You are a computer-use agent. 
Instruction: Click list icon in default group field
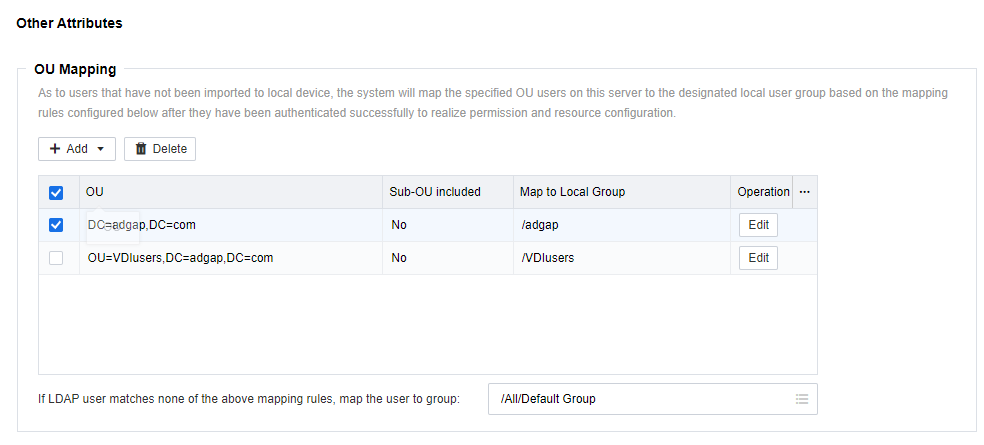click(x=801, y=399)
